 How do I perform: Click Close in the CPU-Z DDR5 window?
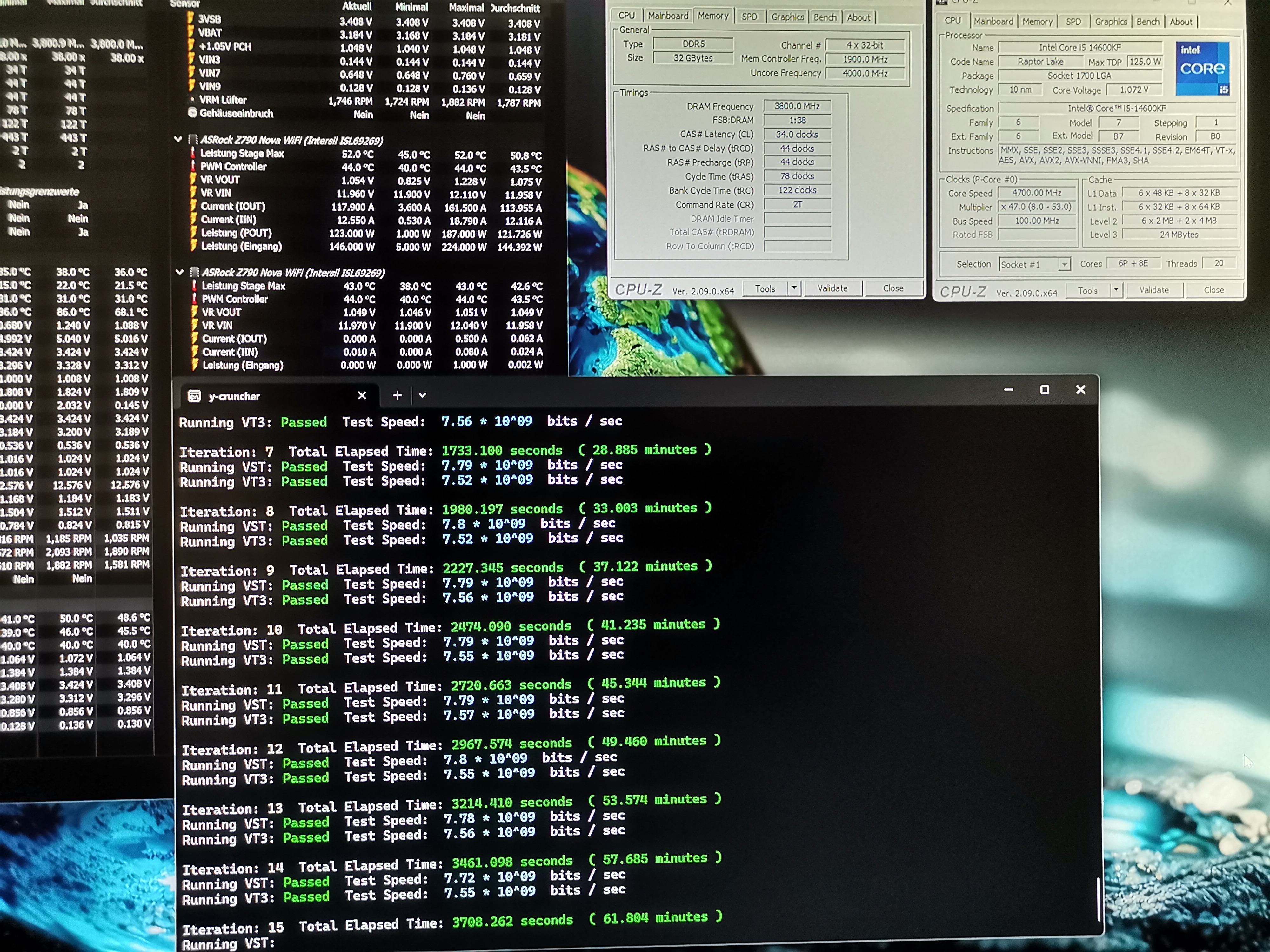[x=893, y=288]
